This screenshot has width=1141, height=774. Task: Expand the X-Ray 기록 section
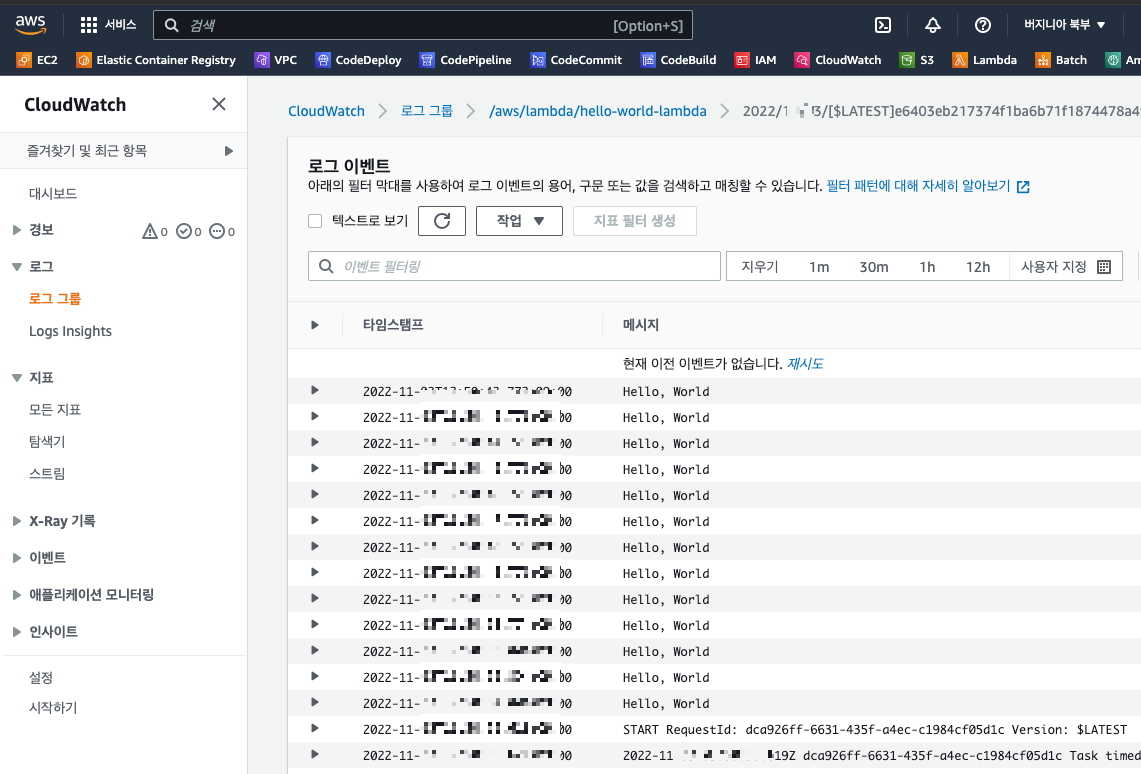click(x=17, y=521)
